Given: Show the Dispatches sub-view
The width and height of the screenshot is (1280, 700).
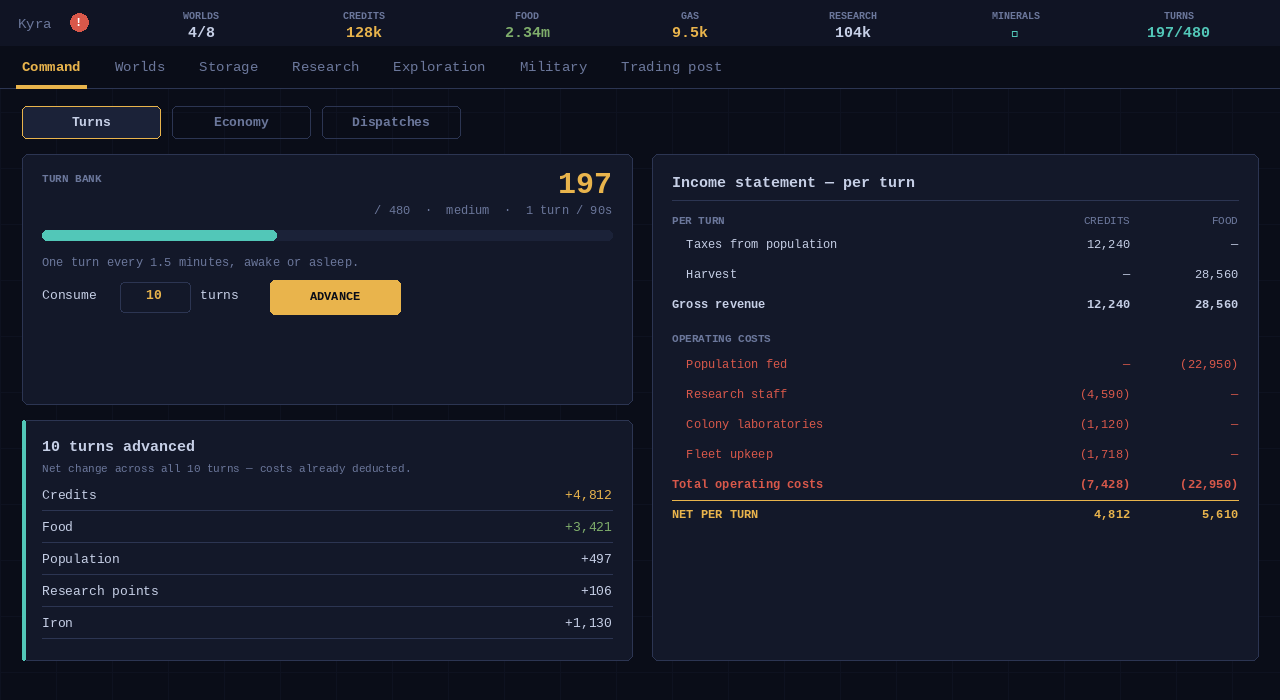Looking at the screenshot, I should tap(391, 122).
